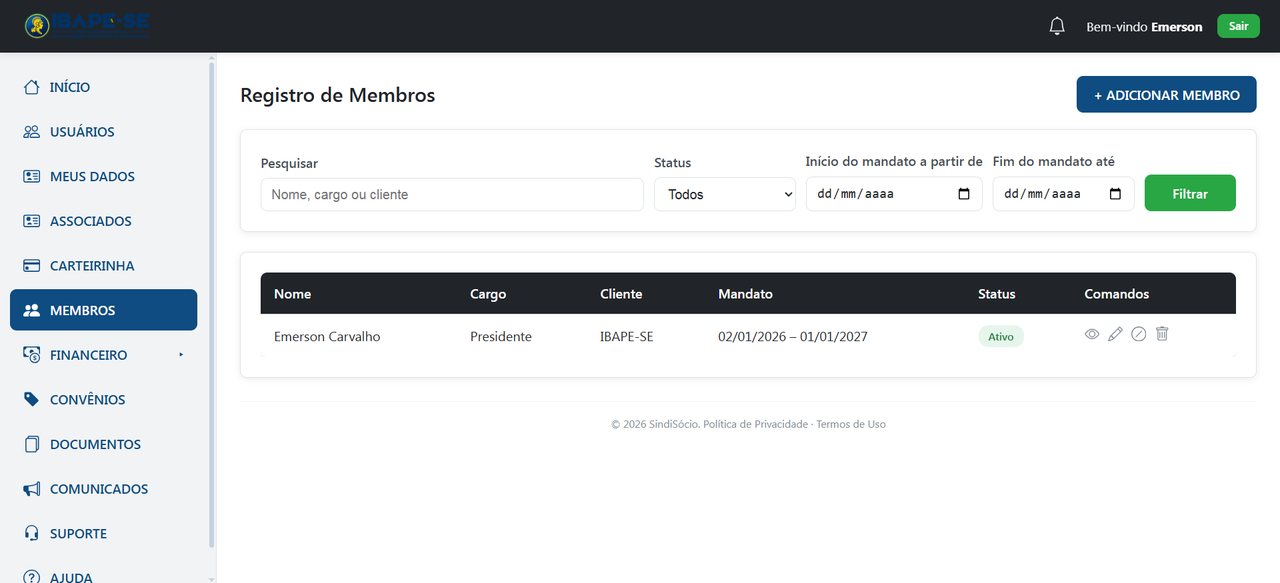Click the Mandato column header
This screenshot has height=583, width=1280.
tap(745, 294)
